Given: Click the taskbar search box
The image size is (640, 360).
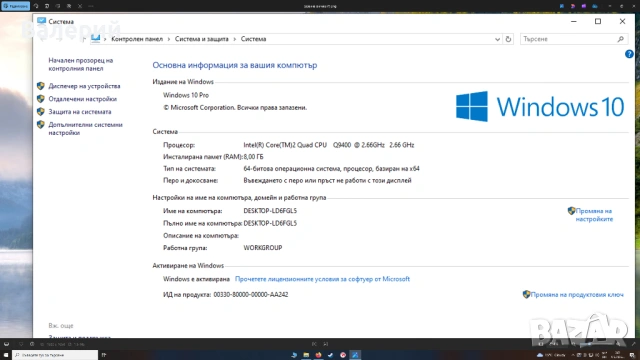Looking at the screenshot, I should [x=55, y=355].
